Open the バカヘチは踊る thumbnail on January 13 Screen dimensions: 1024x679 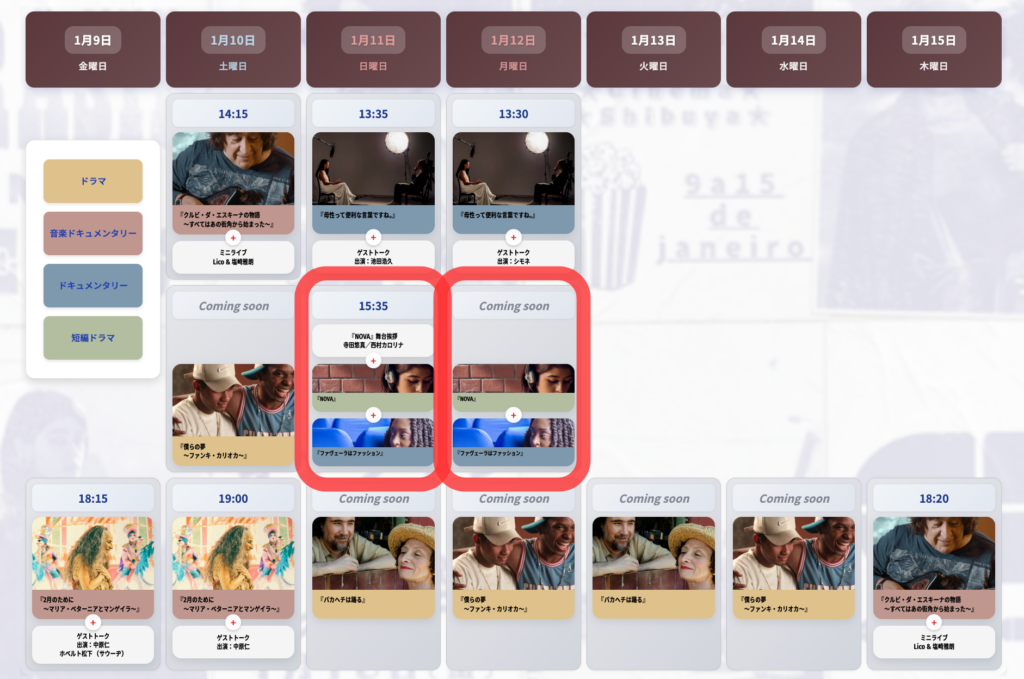coord(654,554)
